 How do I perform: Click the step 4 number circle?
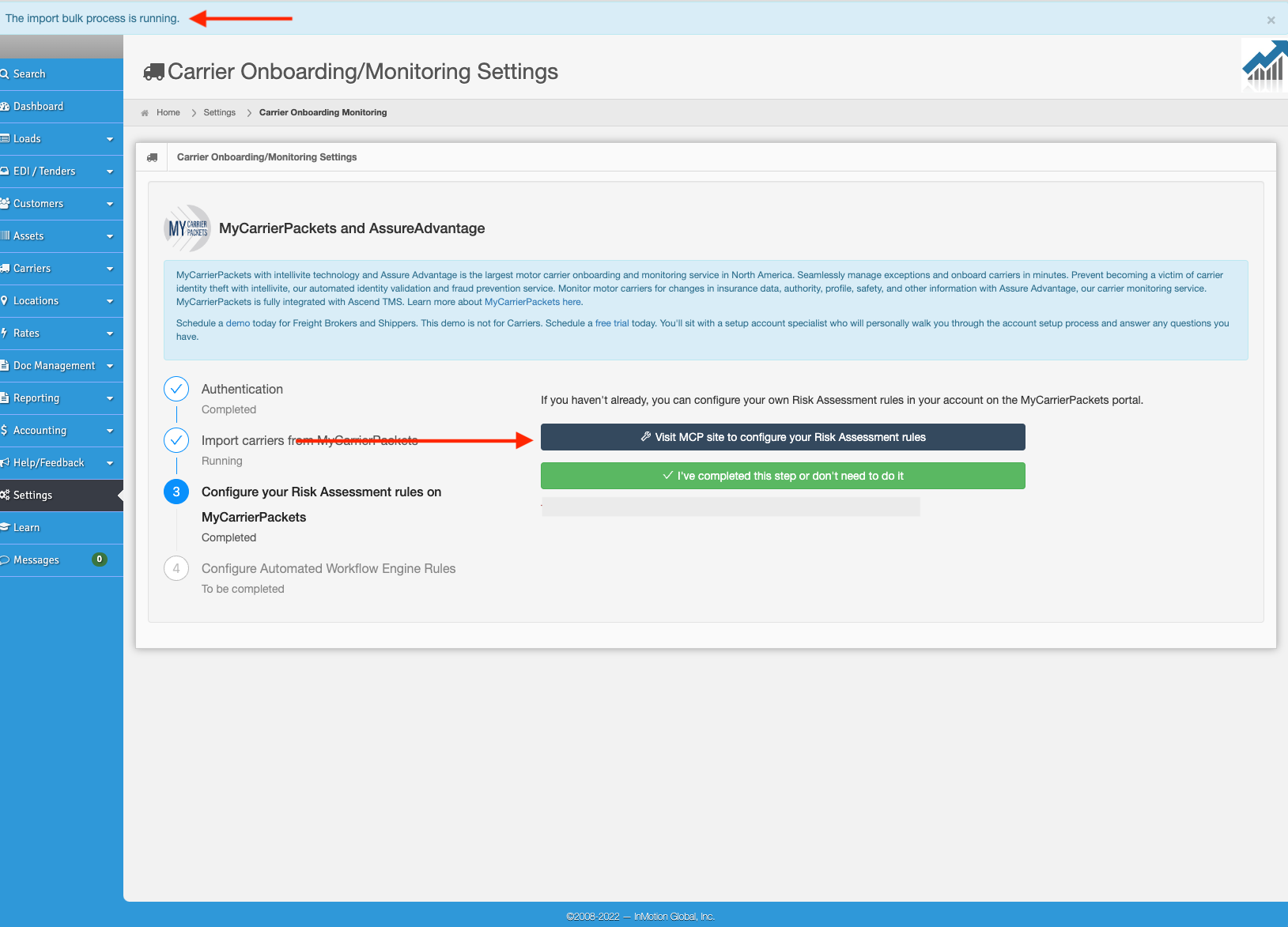(176, 568)
